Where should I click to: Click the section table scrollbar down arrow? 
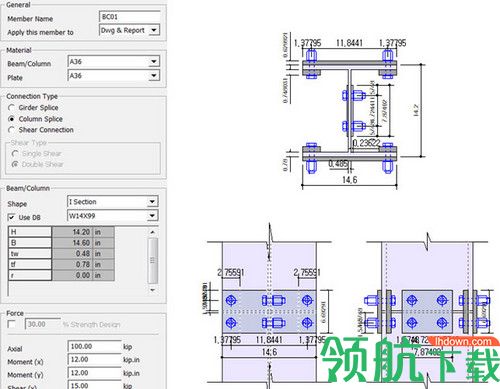pos(153,290)
